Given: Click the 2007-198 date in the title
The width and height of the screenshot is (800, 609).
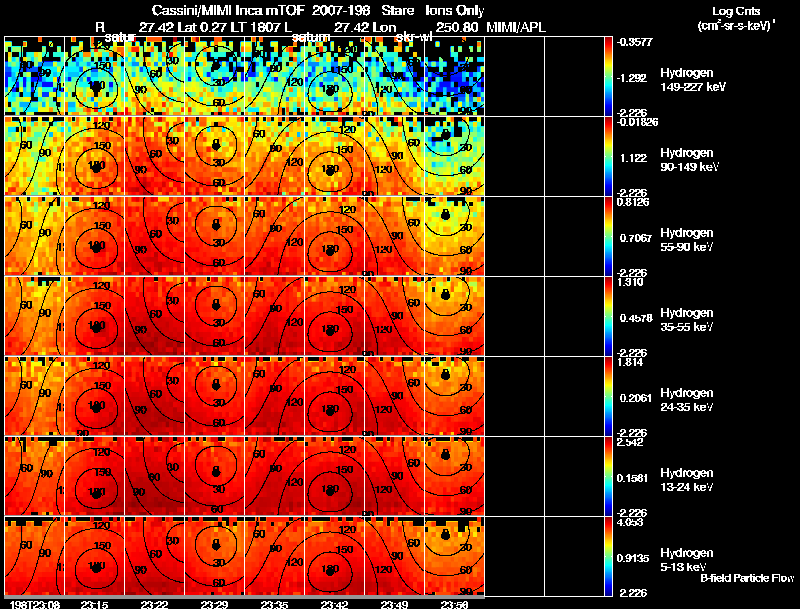Looking at the screenshot, I should pos(341,10).
